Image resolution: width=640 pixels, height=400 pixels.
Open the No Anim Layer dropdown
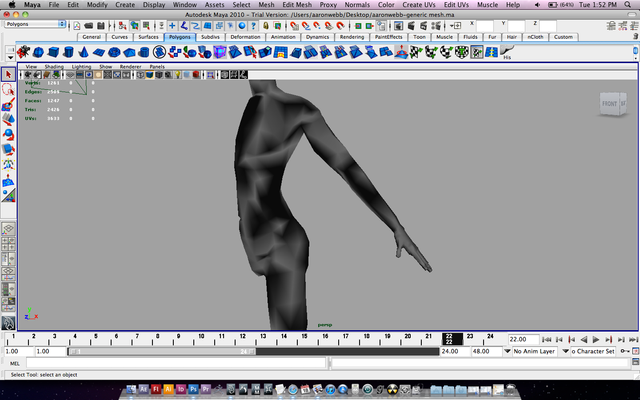tap(534, 352)
